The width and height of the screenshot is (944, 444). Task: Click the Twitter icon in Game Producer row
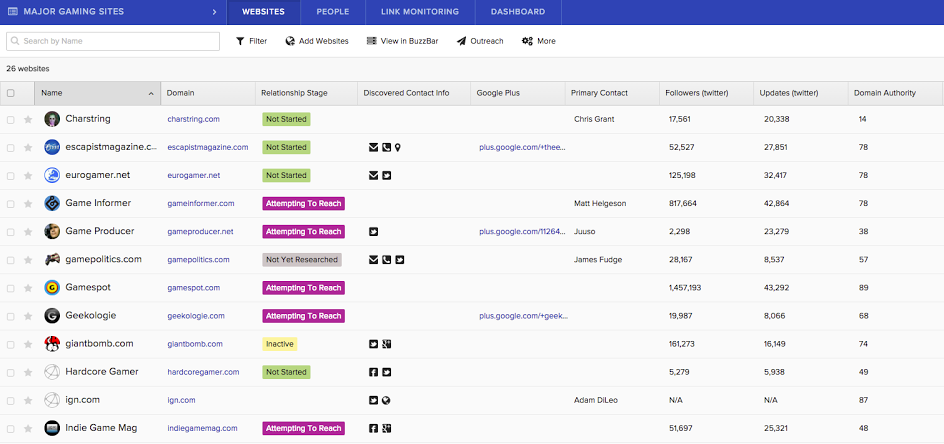coord(373,231)
